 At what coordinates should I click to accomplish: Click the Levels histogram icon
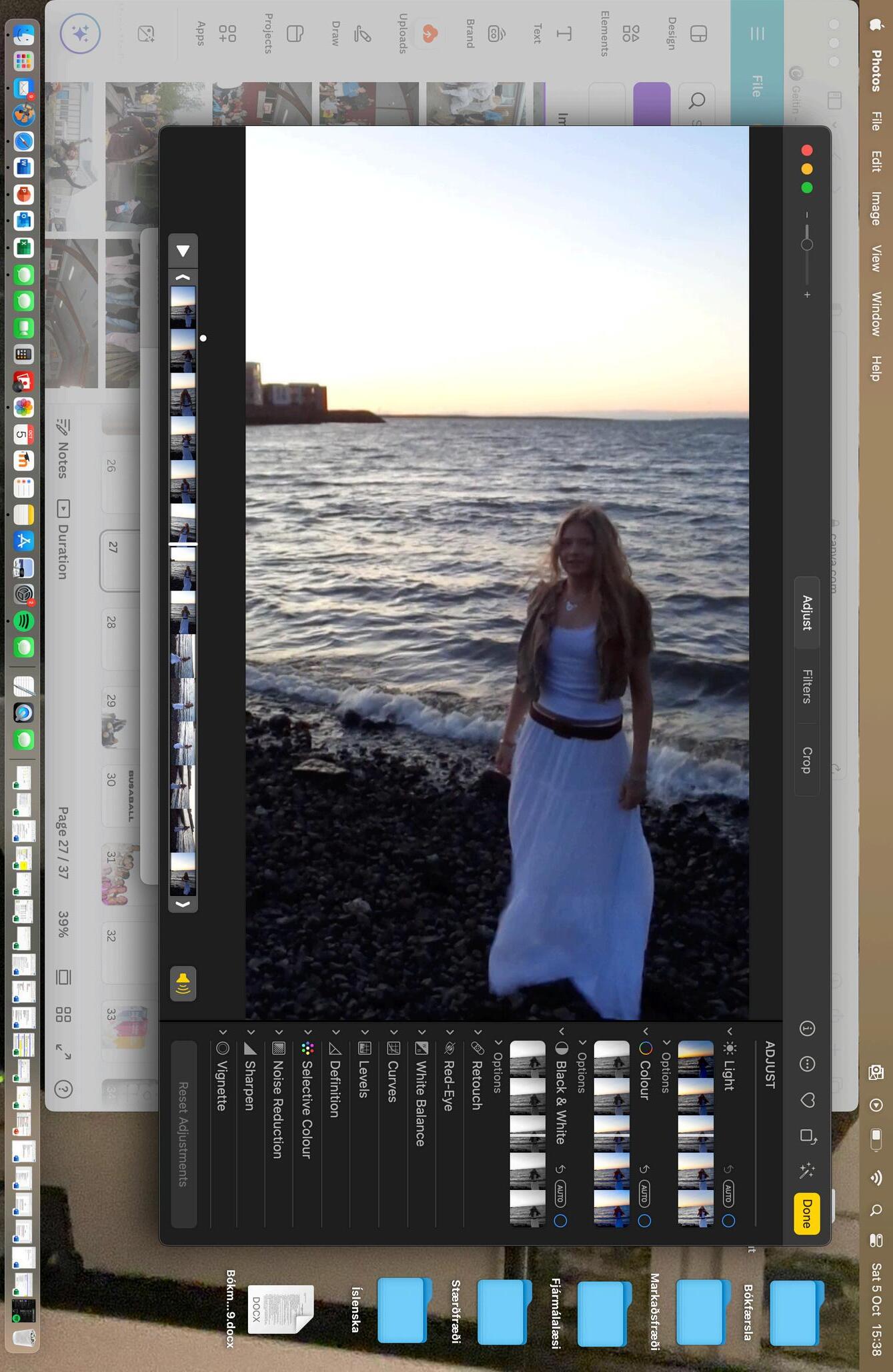pos(365,1048)
